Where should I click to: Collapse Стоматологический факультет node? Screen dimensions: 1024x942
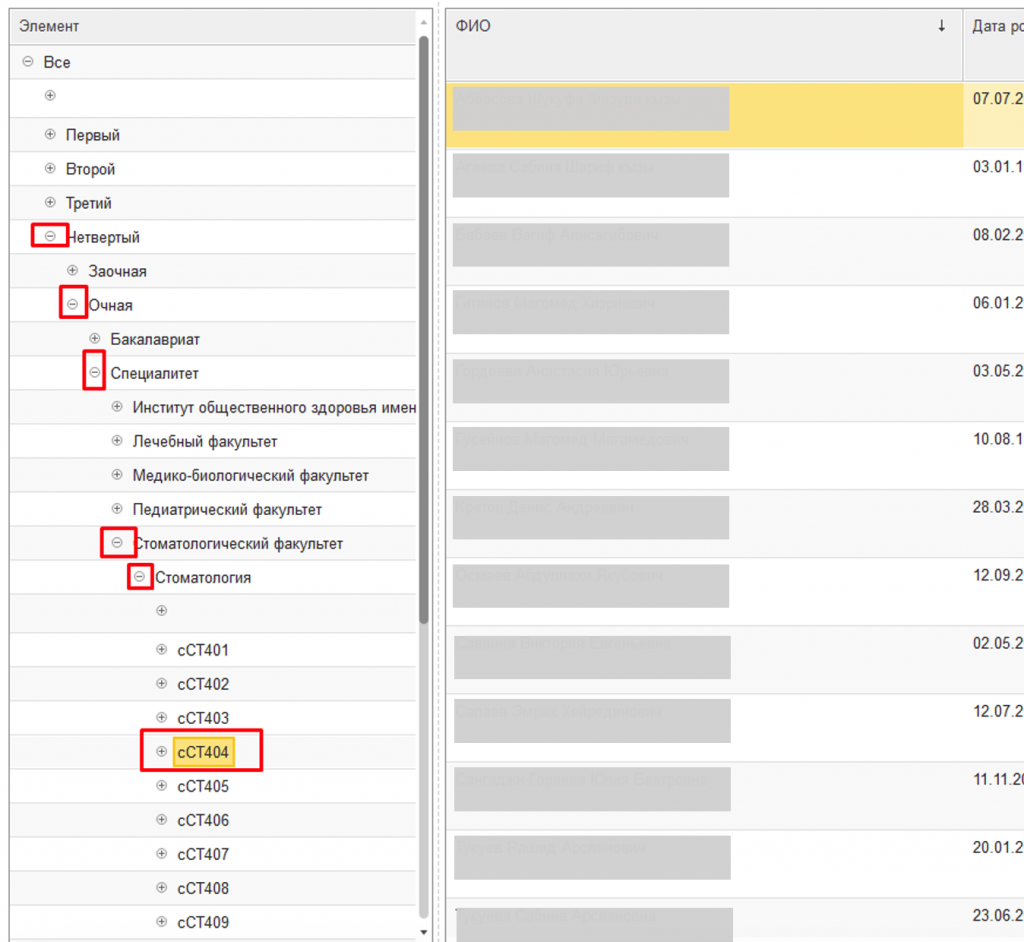pyautogui.click(x=117, y=542)
